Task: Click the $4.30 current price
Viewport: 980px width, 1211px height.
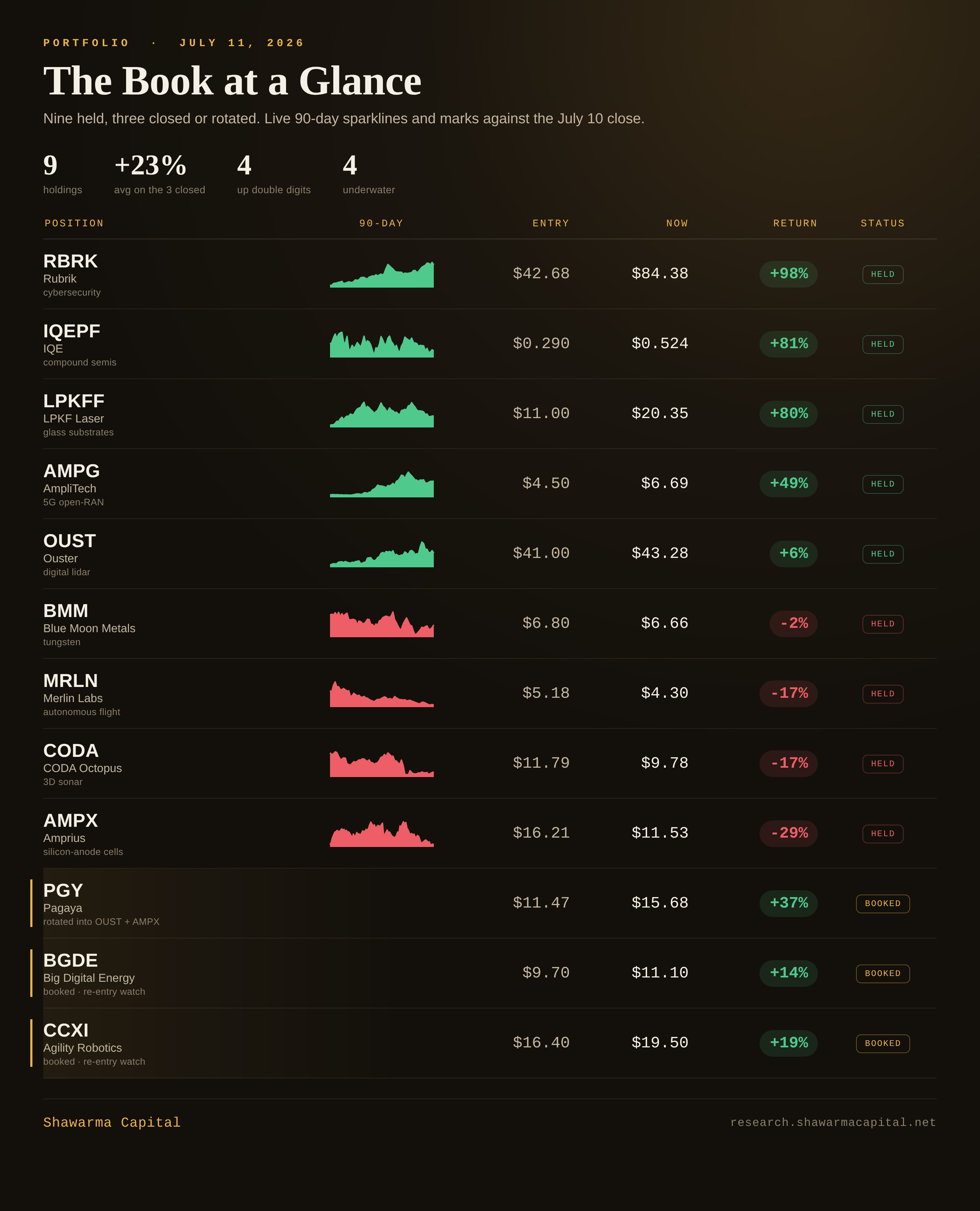Action: pos(664,694)
